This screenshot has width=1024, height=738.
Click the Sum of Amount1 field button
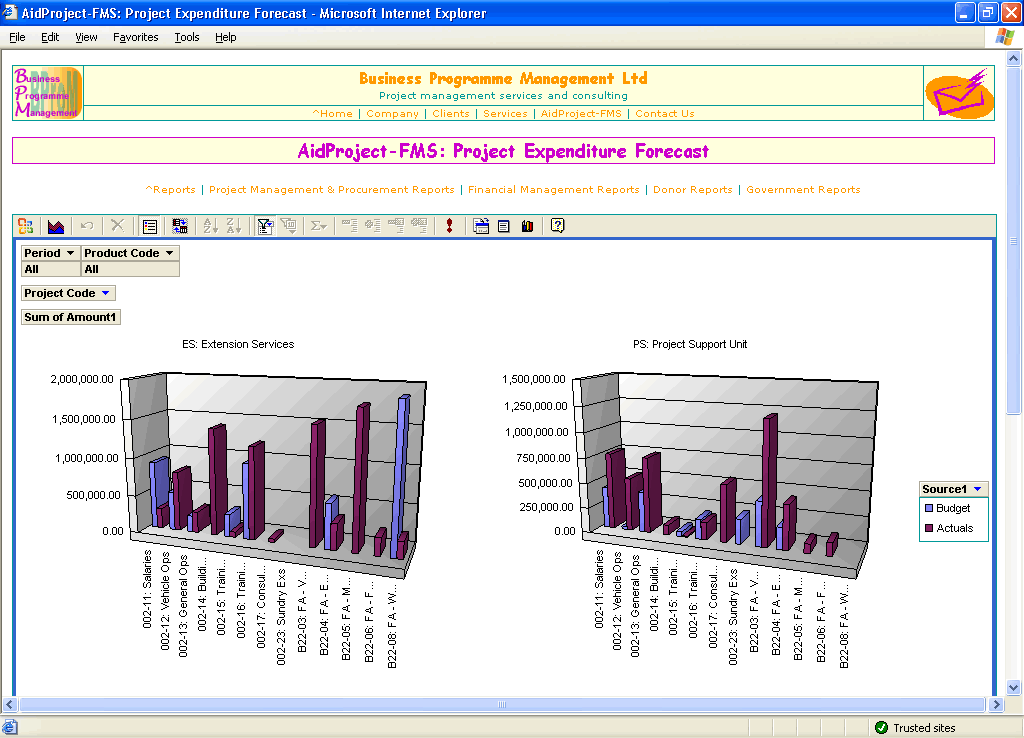[71, 317]
